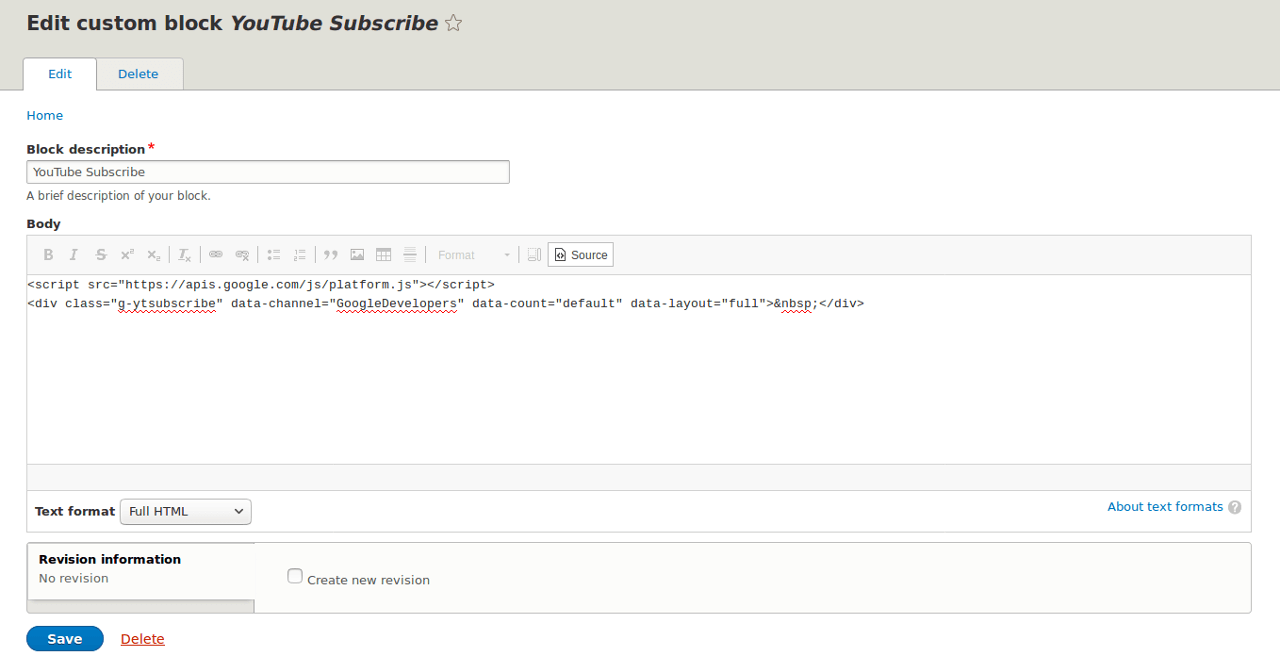
Task: Click the remove format icon
Action: pos(185,255)
